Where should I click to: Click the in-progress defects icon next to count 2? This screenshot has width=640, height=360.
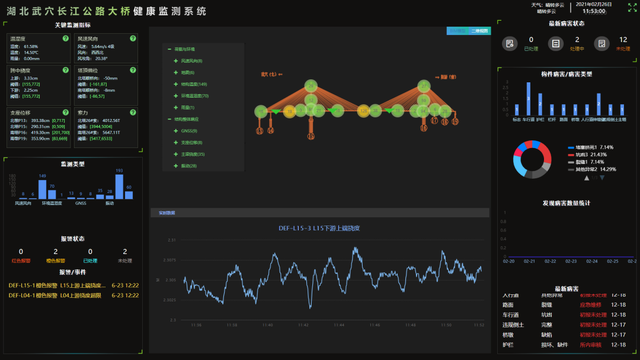click(556, 44)
